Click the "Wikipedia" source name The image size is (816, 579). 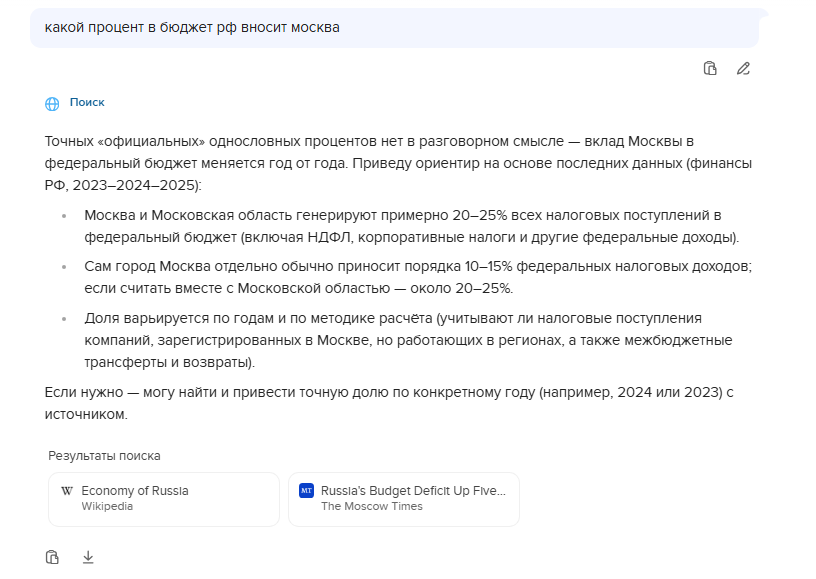point(107,507)
